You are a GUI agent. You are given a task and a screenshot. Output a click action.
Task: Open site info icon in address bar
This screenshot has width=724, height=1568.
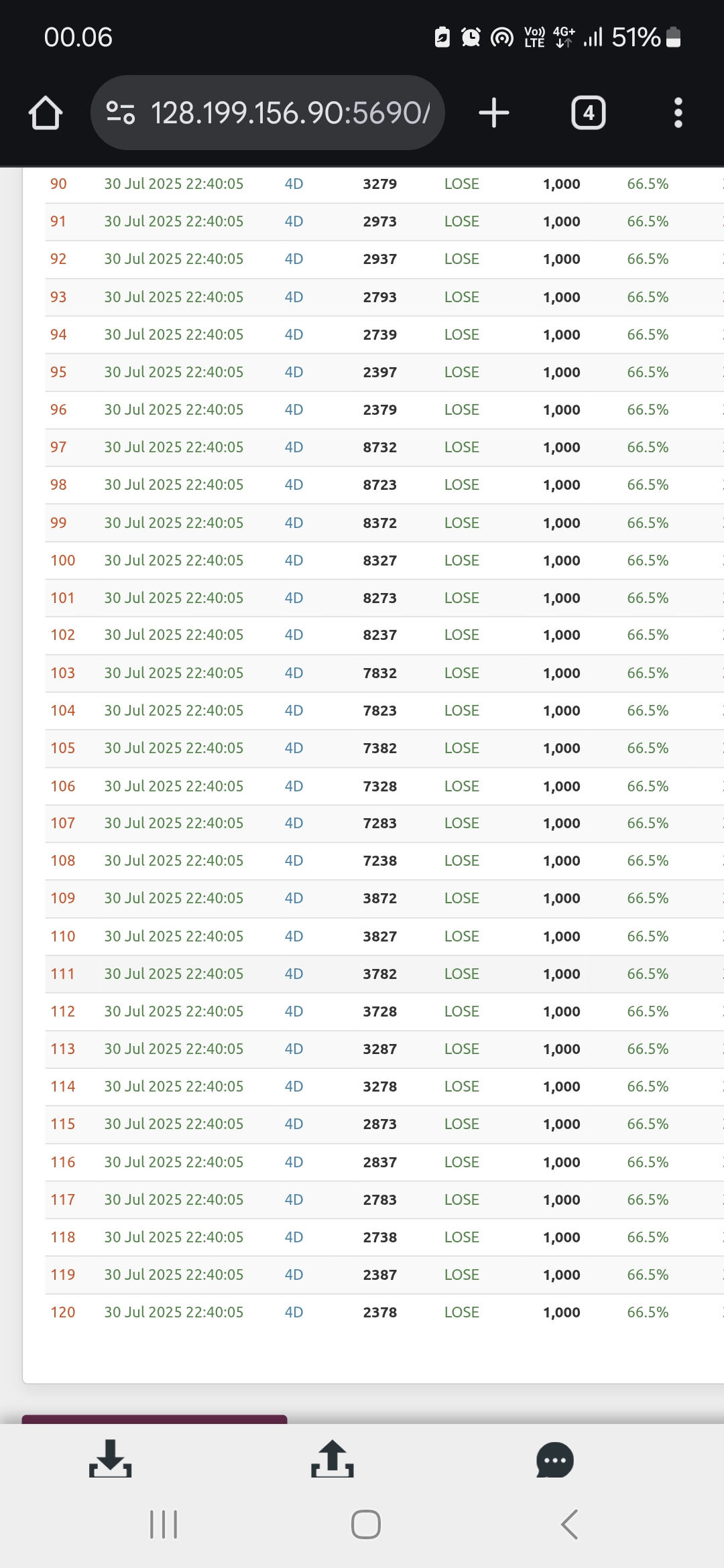(x=121, y=113)
